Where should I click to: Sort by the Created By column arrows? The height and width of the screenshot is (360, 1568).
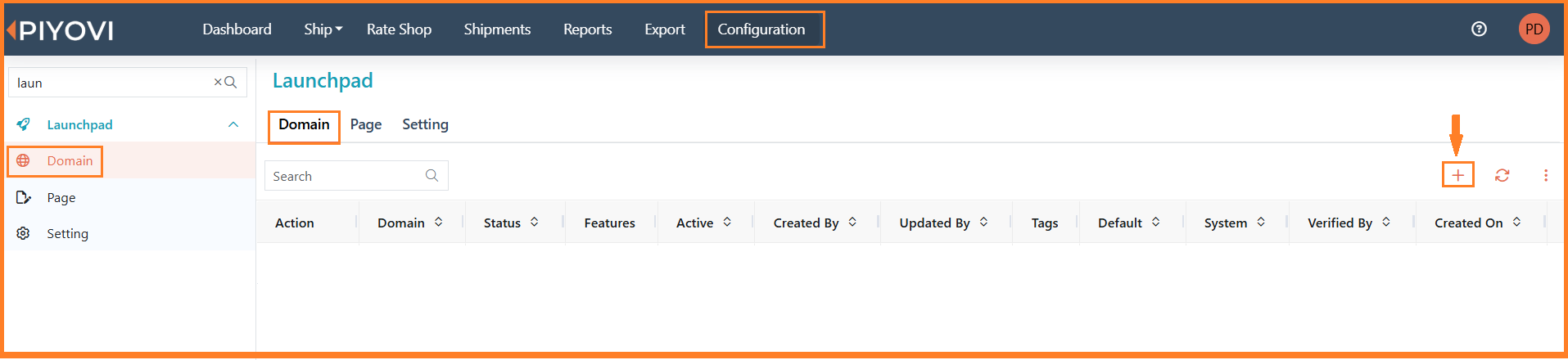[852, 222]
